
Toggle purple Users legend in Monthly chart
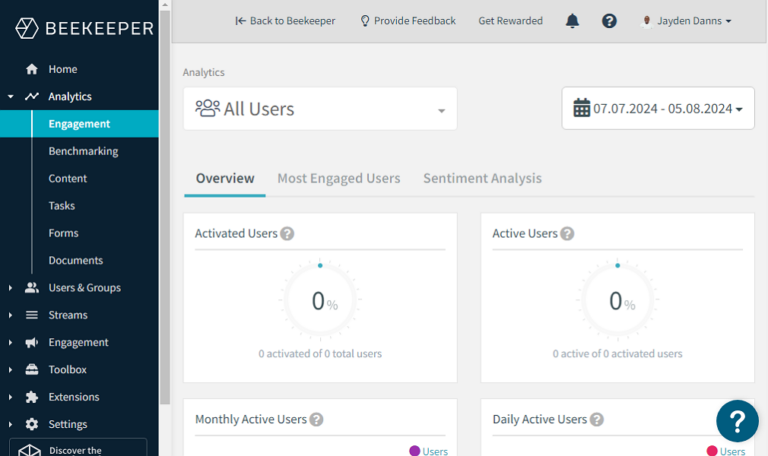point(429,451)
